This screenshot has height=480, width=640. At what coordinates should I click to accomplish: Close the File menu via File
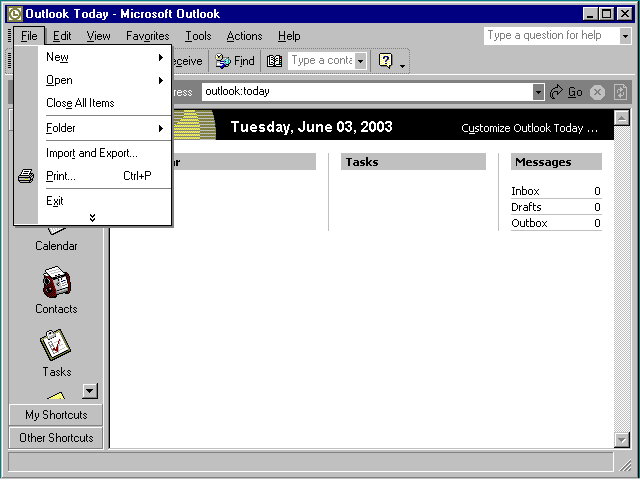pos(29,36)
